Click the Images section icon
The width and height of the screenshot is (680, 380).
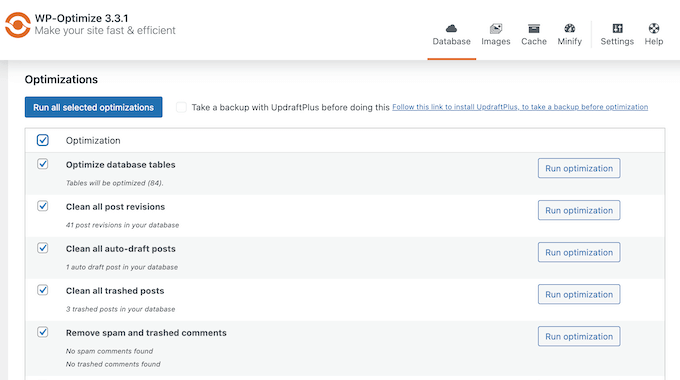[496, 29]
